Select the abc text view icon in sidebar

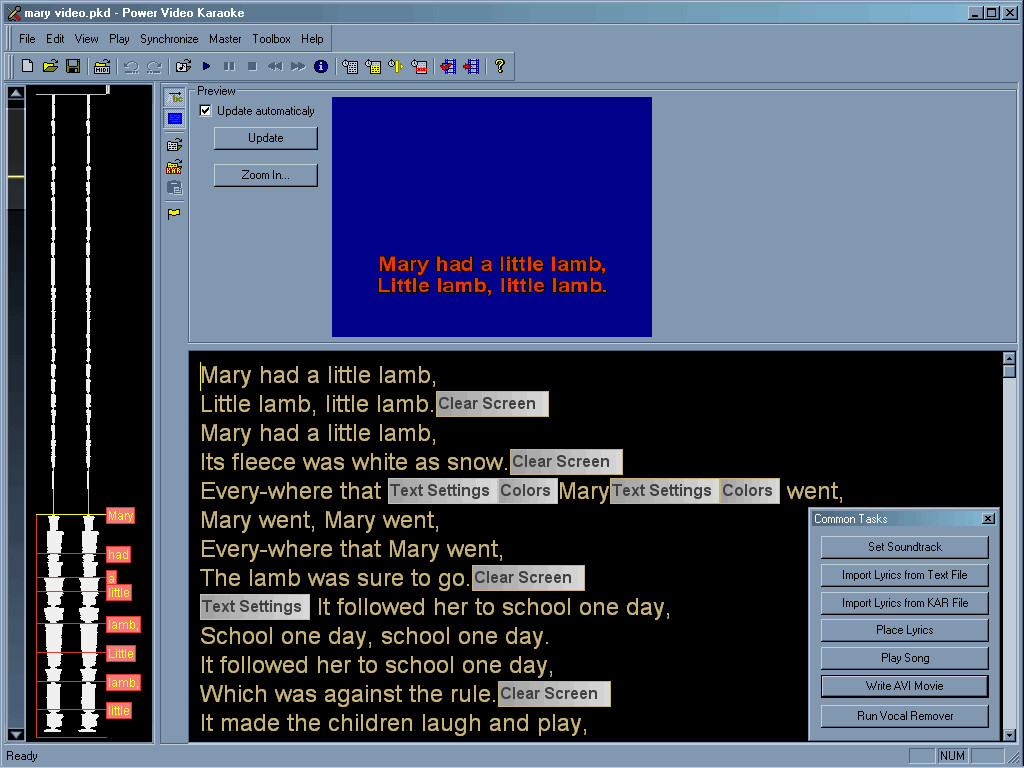coord(174,98)
